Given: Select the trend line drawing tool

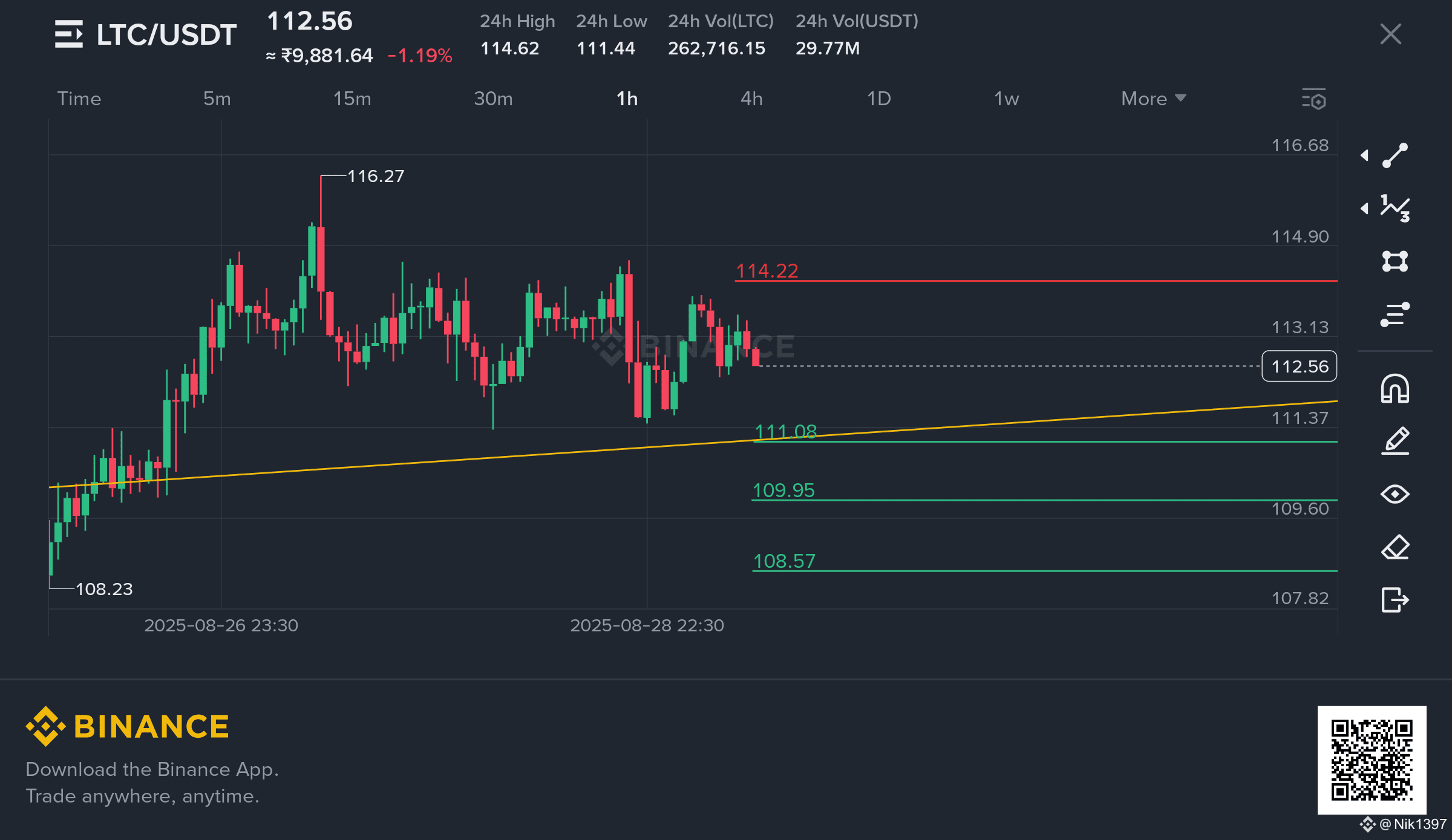Looking at the screenshot, I should point(1395,155).
